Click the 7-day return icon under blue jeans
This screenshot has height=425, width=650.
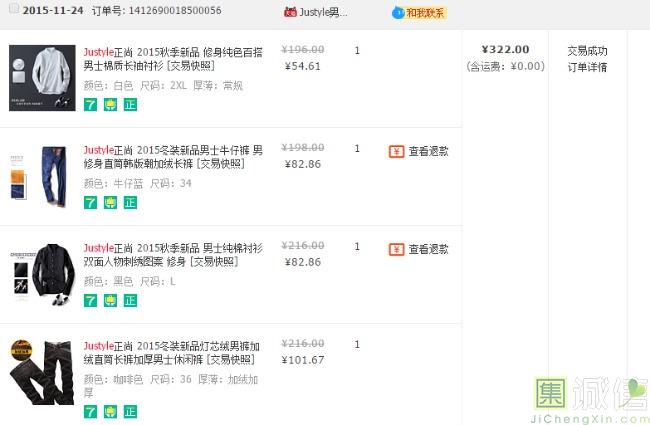[90, 202]
